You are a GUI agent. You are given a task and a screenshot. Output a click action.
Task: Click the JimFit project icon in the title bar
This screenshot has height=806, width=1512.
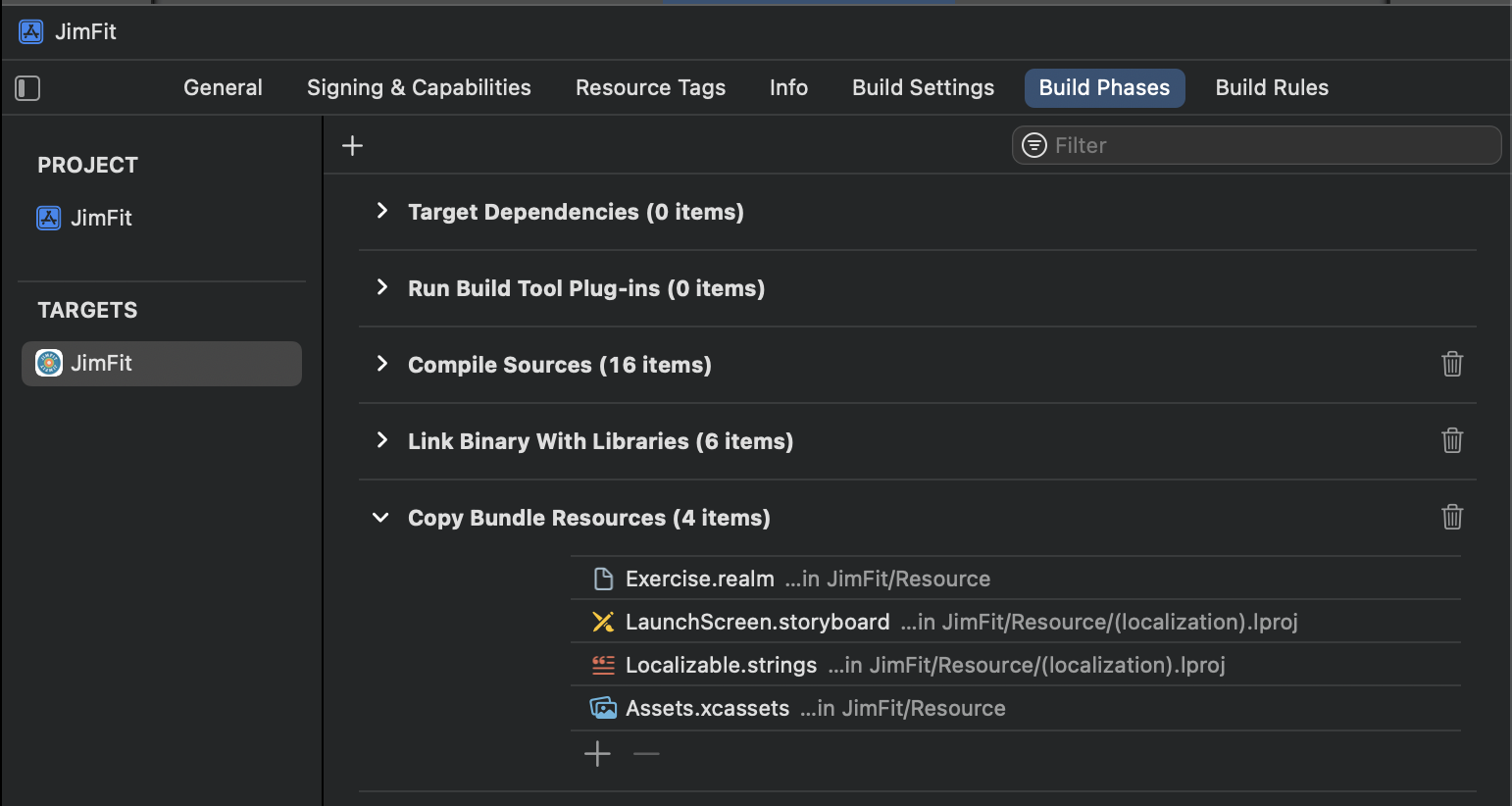(31, 31)
